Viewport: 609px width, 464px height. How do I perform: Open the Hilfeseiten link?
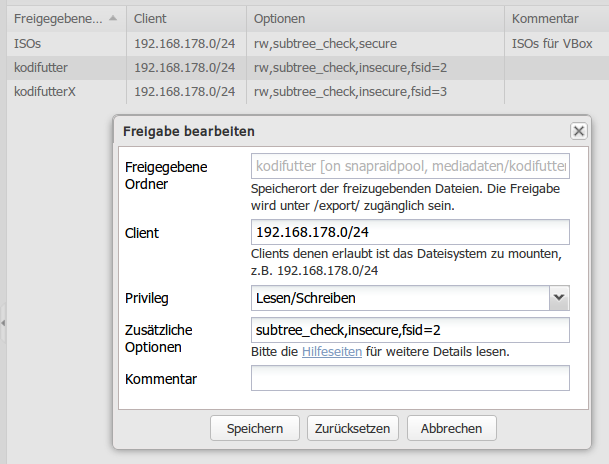click(332, 351)
